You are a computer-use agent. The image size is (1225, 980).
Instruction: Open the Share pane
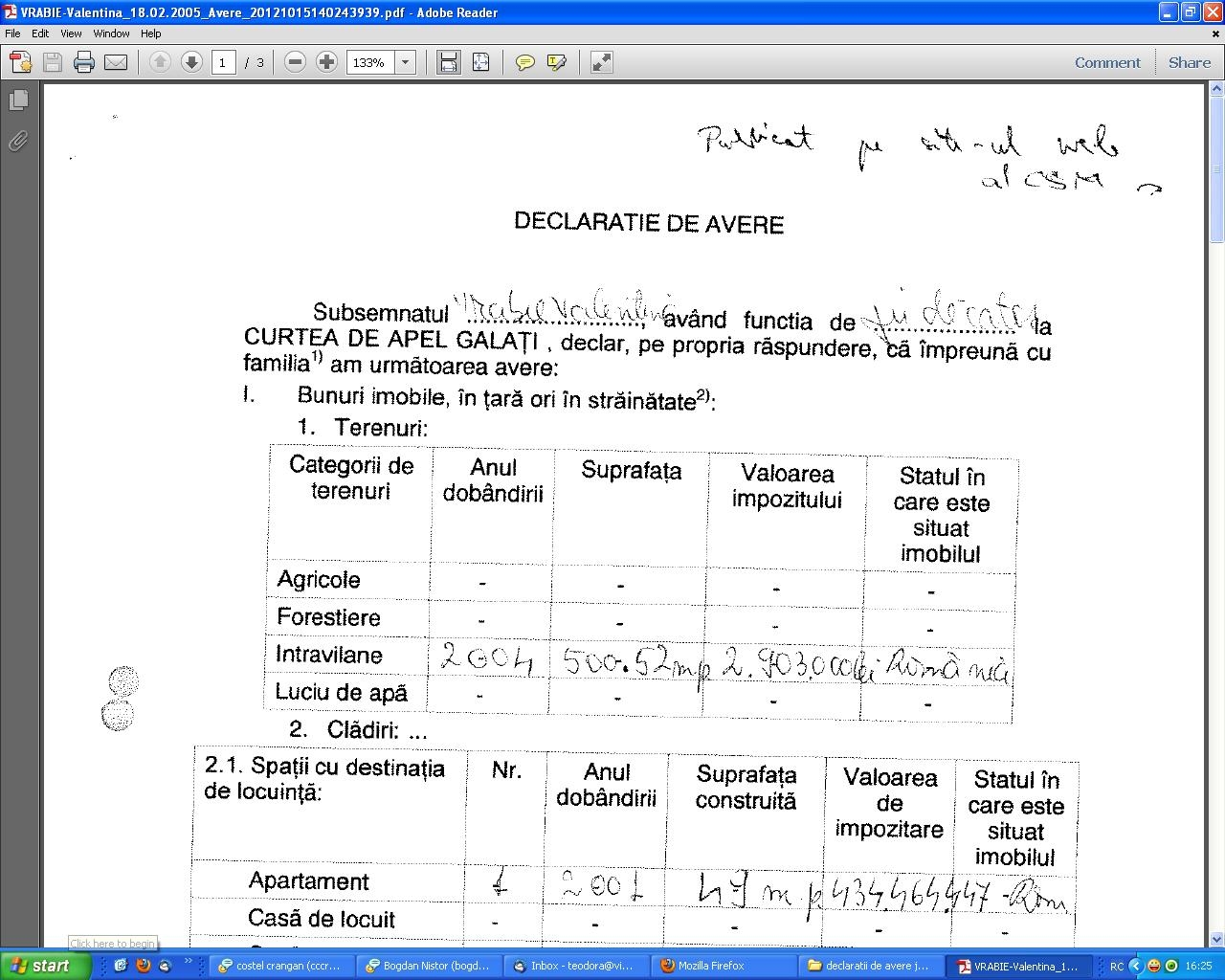tap(1190, 63)
